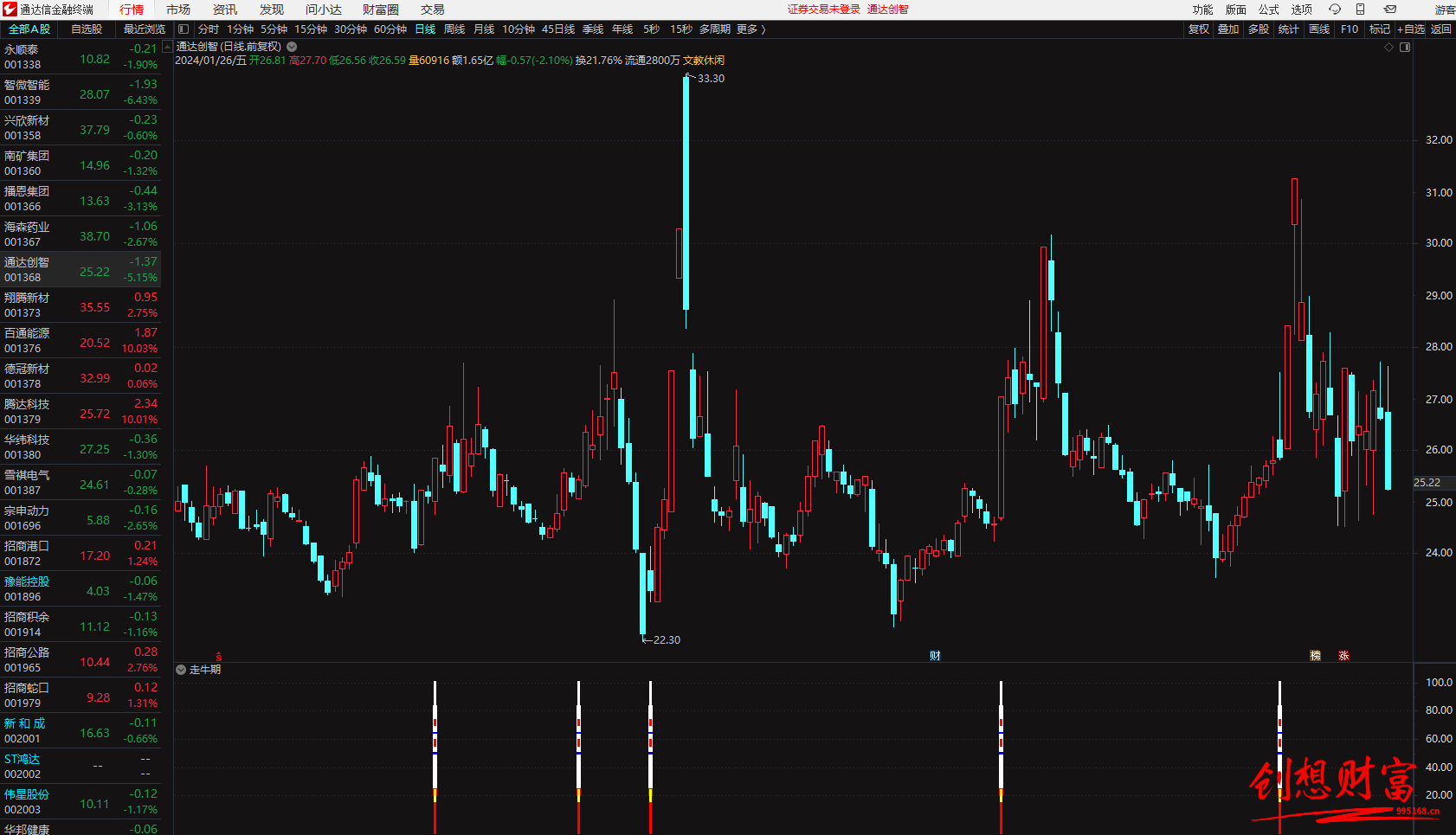
Task: Open the 发现 menu
Action: click(x=272, y=10)
